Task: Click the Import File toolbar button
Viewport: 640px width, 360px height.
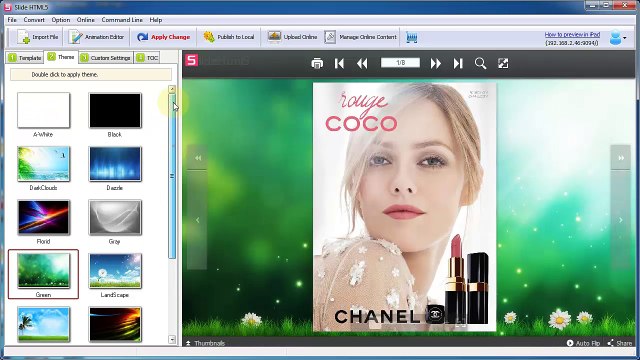Action: point(38,37)
